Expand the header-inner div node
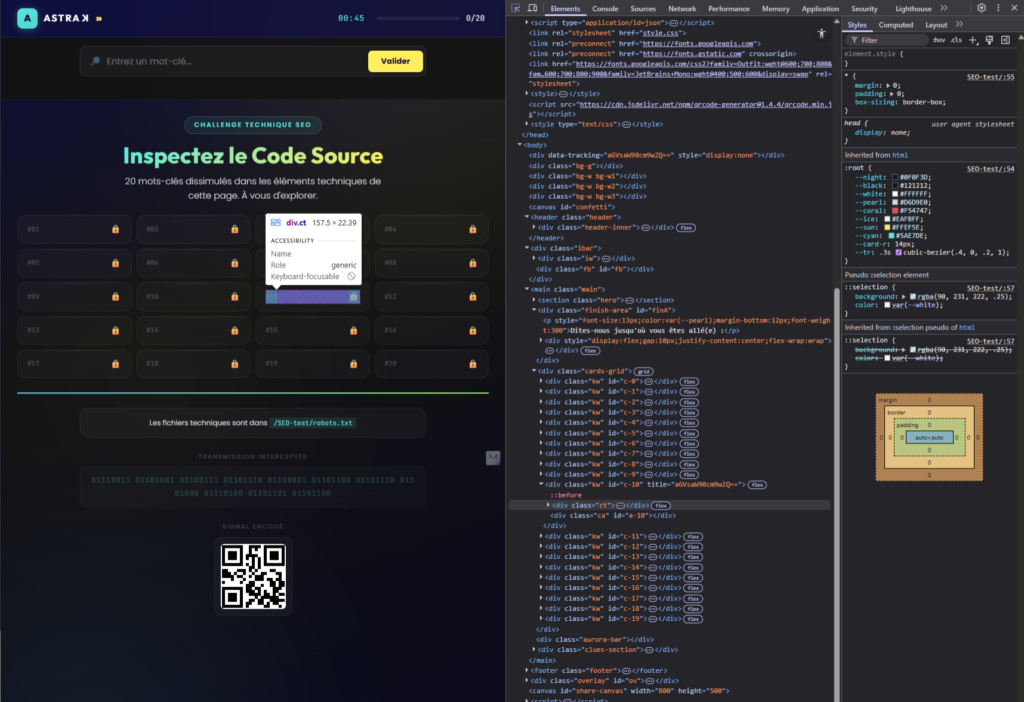This screenshot has width=1024, height=702. [535, 227]
